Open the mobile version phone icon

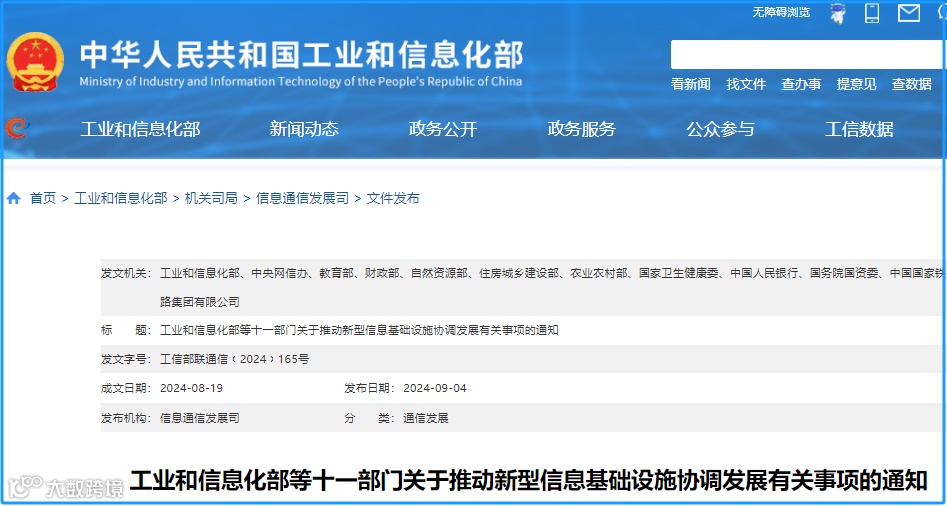coord(872,13)
